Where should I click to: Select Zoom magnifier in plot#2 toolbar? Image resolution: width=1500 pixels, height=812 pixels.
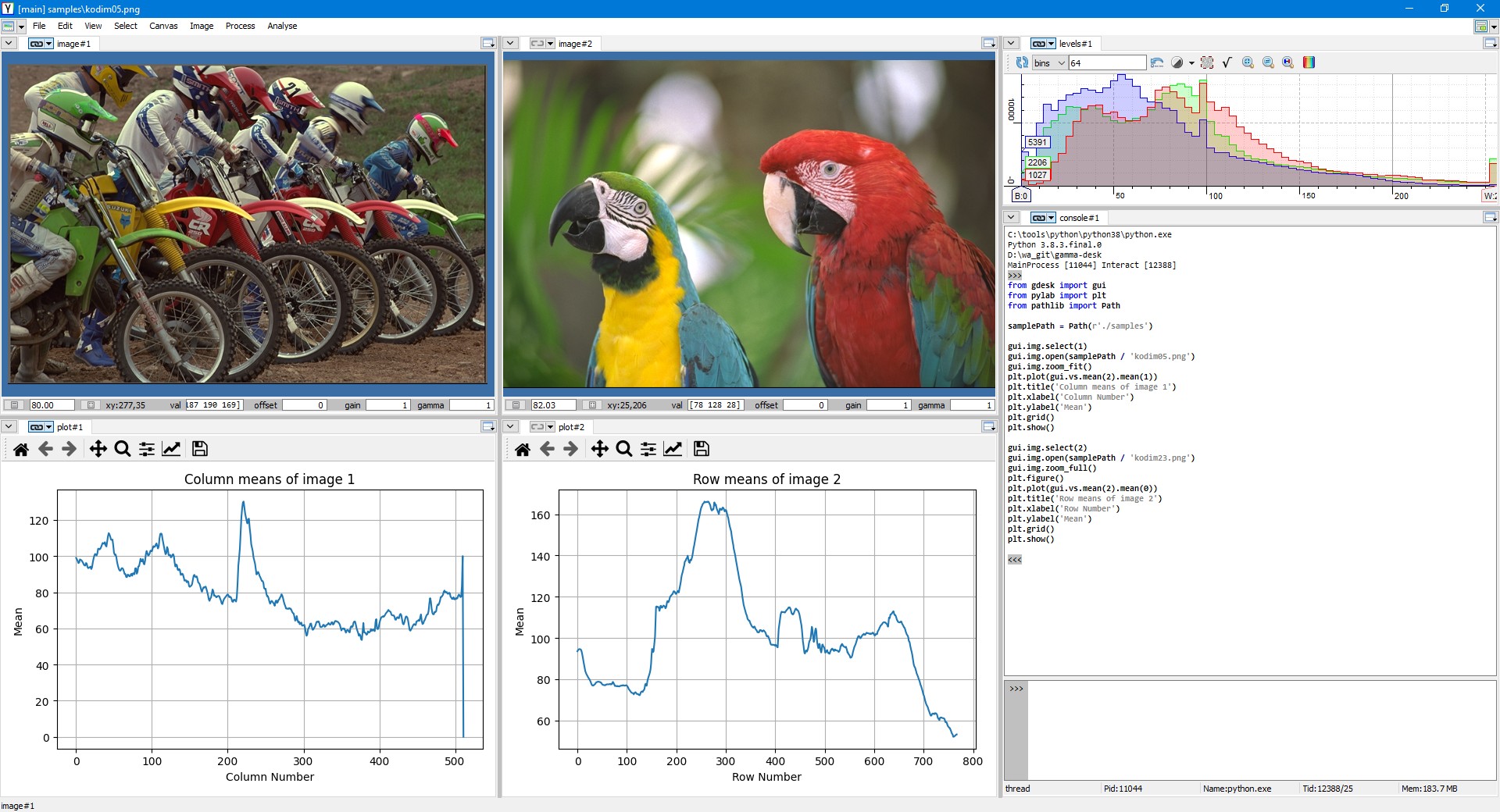click(x=624, y=449)
